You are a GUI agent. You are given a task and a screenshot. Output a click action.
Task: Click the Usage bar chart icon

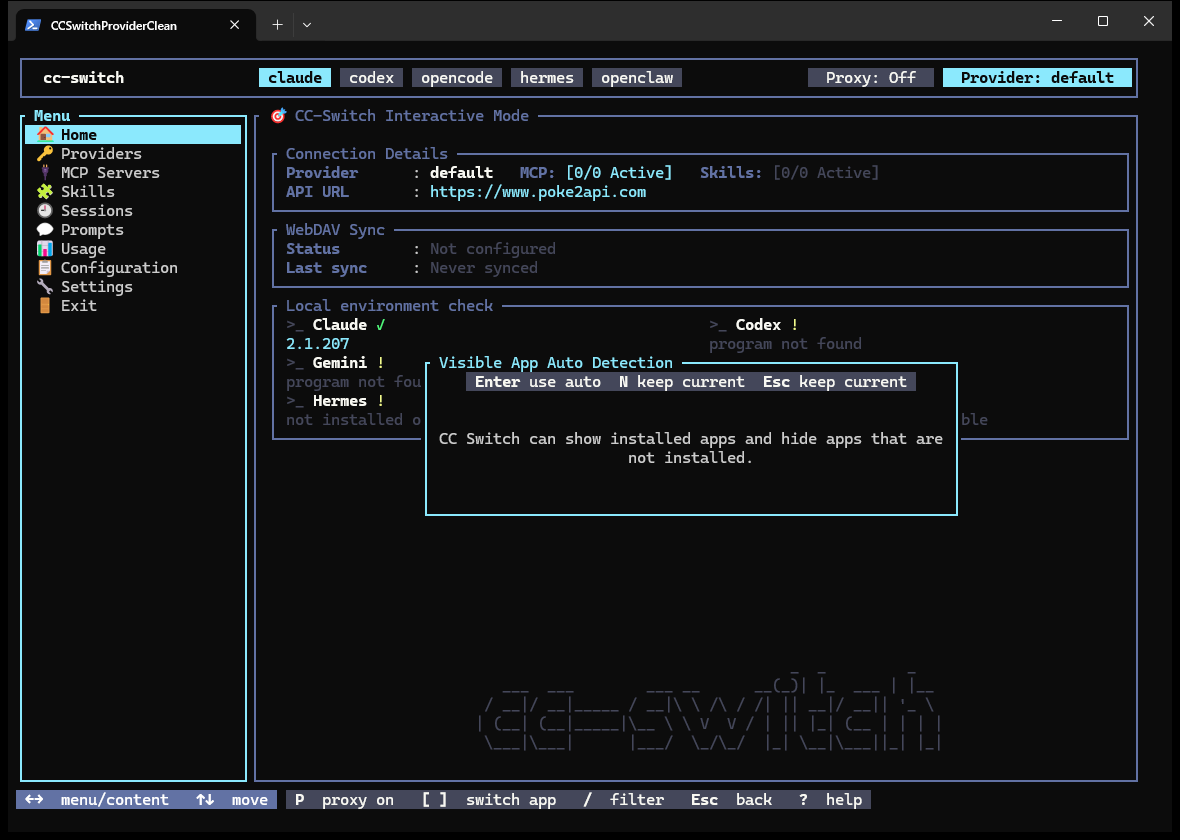45,248
